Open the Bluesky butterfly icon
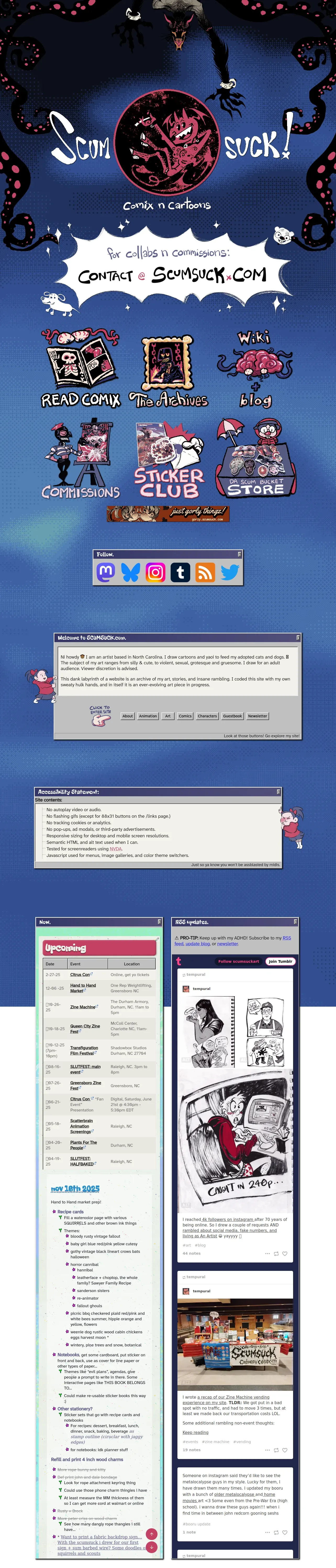336x1568 pixels. click(131, 572)
